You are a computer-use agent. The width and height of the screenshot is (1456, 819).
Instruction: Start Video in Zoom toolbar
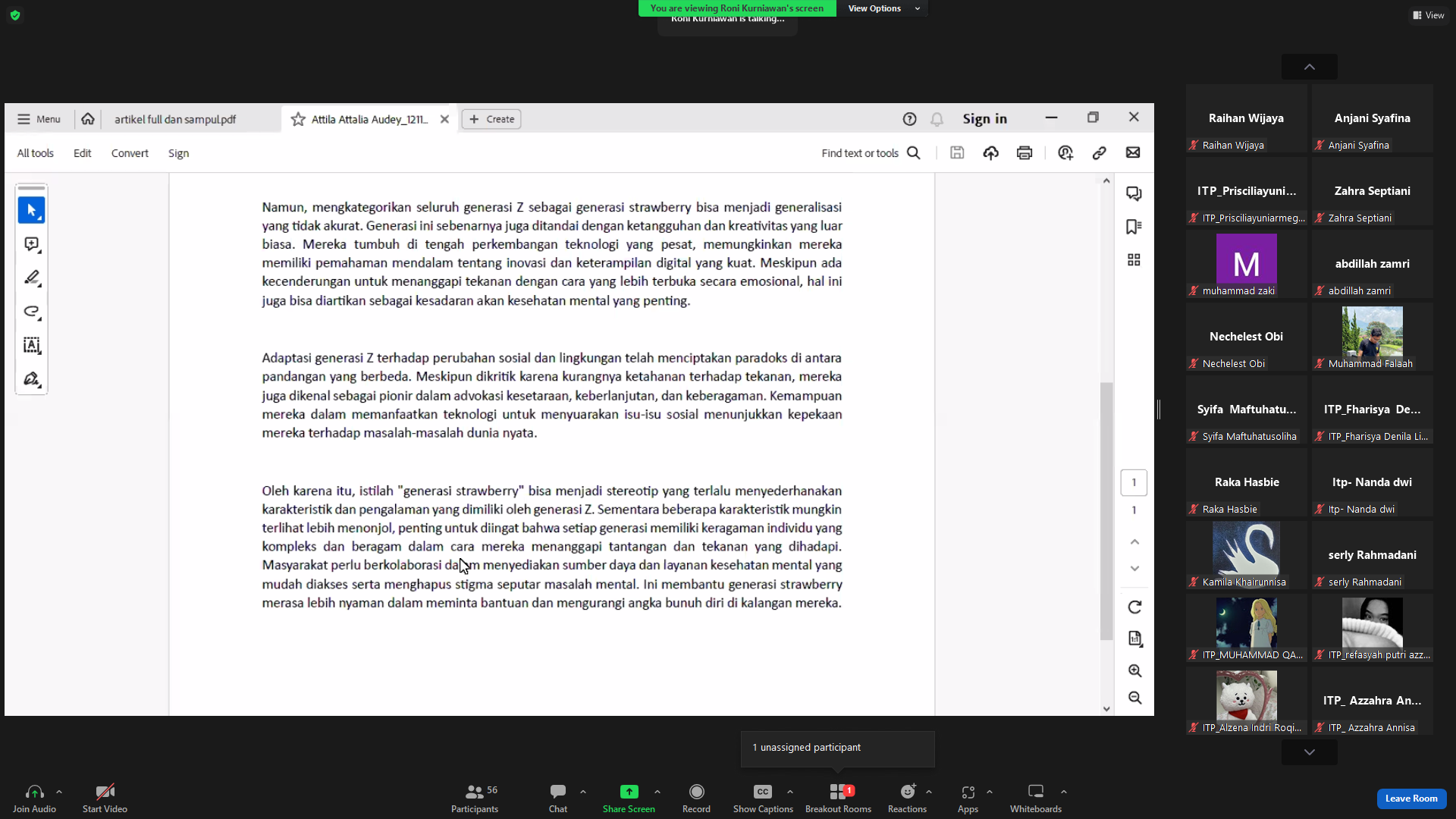105,799
